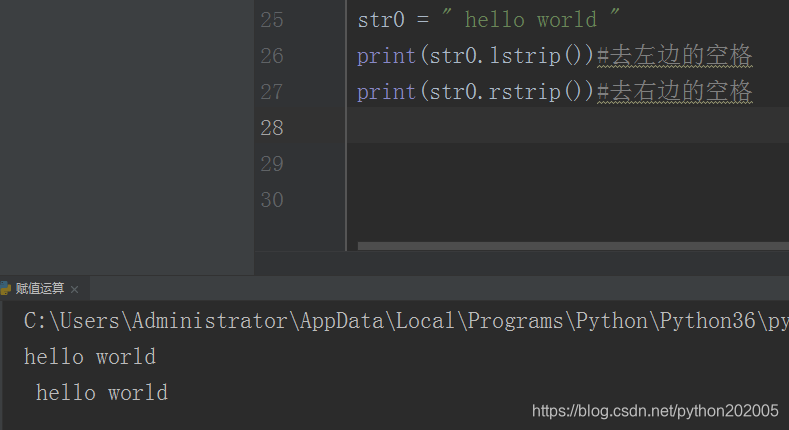Click the " hello world " string literal
This screenshot has height=430, width=789.
(x=530, y=19)
